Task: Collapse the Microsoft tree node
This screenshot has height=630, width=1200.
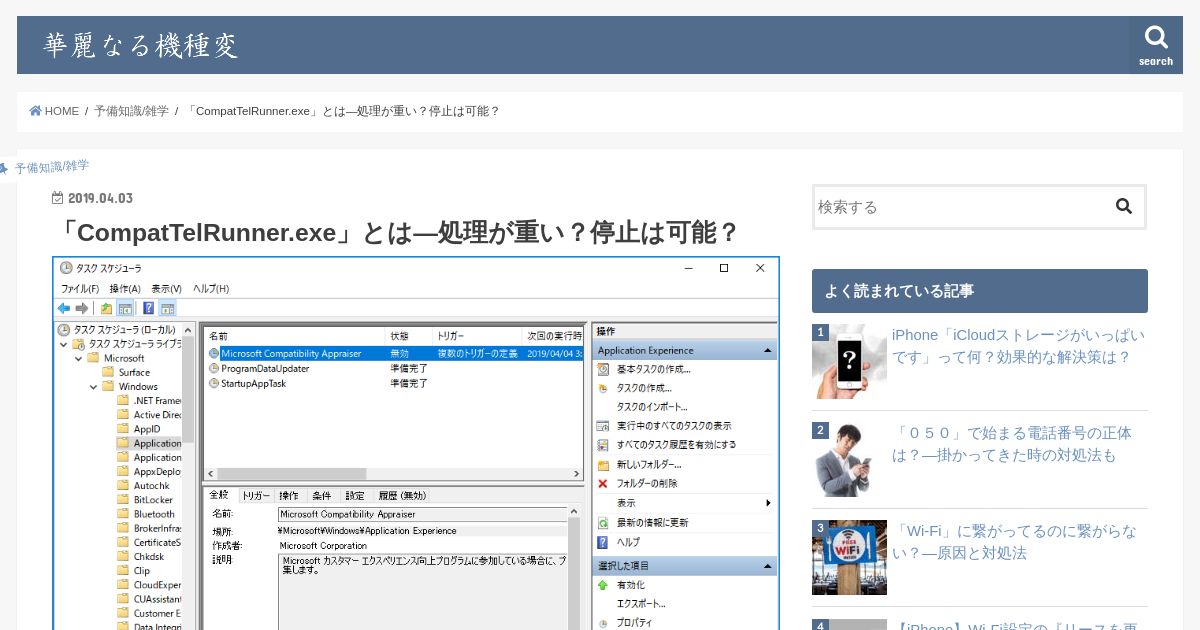Action: click(x=79, y=358)
